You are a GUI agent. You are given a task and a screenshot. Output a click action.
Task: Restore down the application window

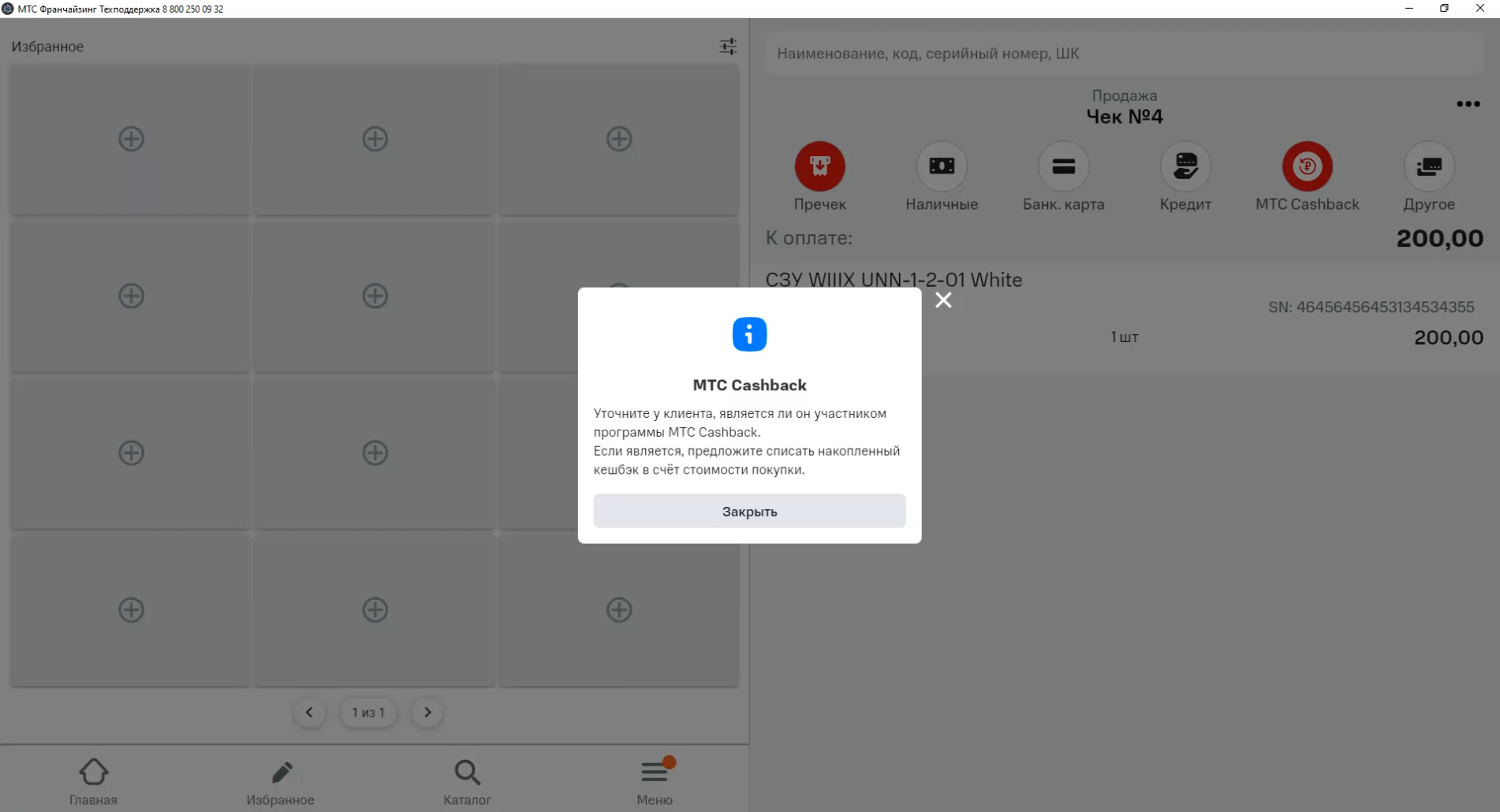tap(1444, 9)
